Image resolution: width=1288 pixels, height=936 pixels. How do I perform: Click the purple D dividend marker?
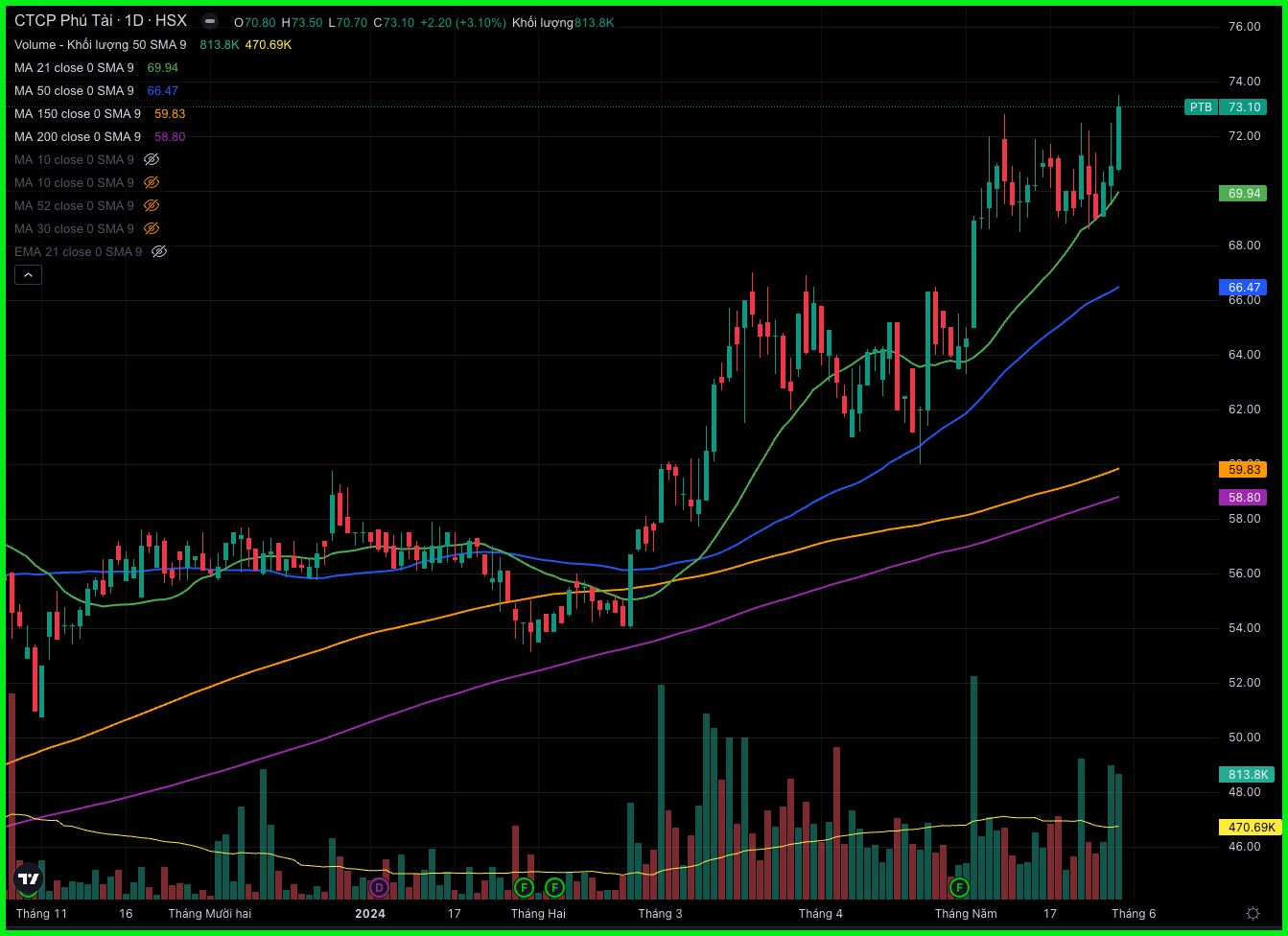click(x=378, y=887)
